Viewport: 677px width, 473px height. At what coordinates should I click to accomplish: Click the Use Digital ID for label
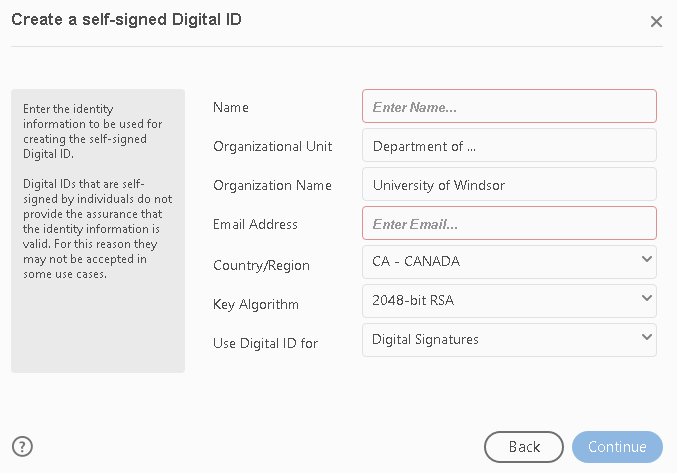[265, 343]
